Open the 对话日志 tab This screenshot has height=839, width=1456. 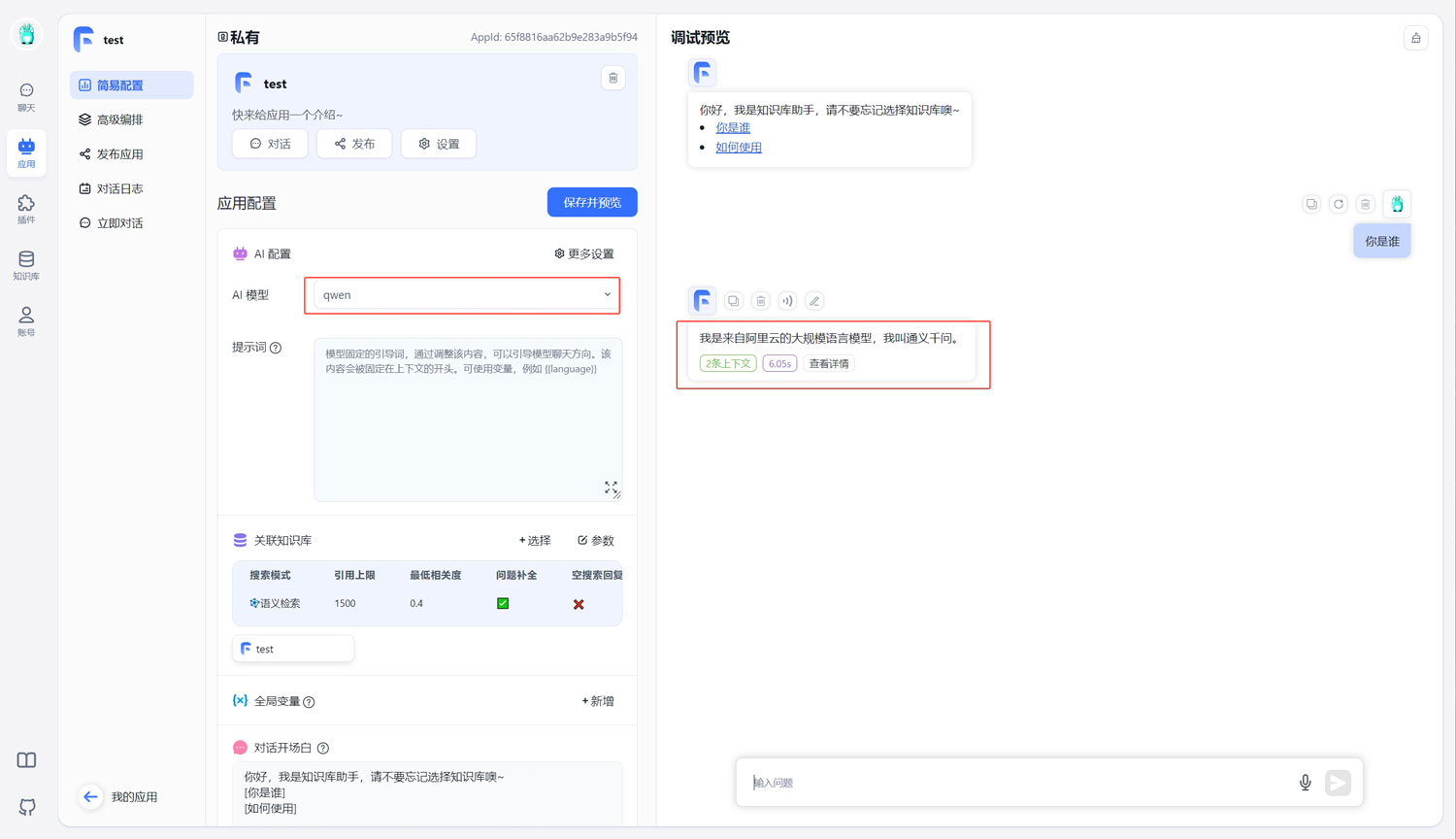pos(131,188)
